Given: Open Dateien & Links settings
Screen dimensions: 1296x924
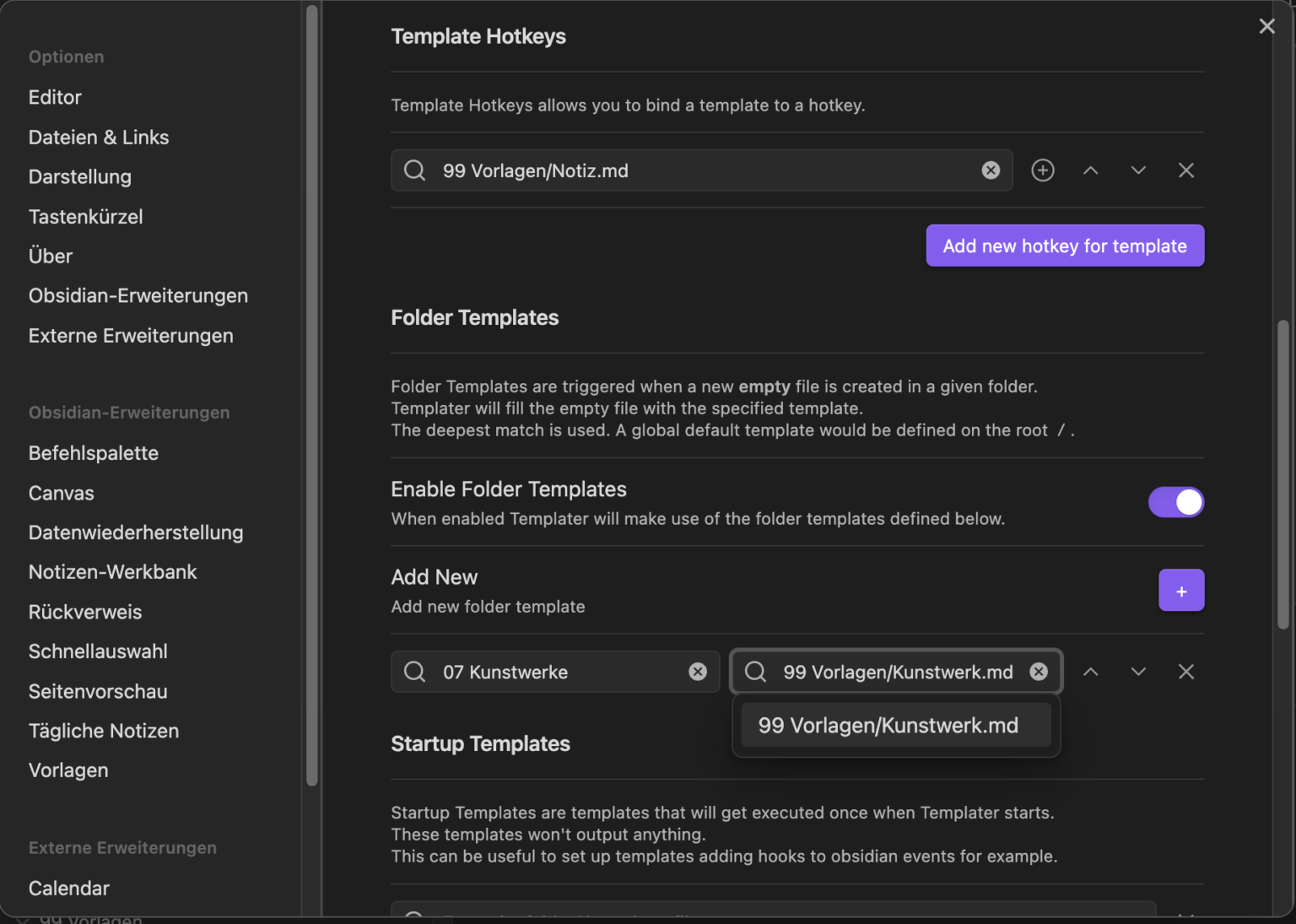Looking at the screenshot, I should (x=99, y=137).
